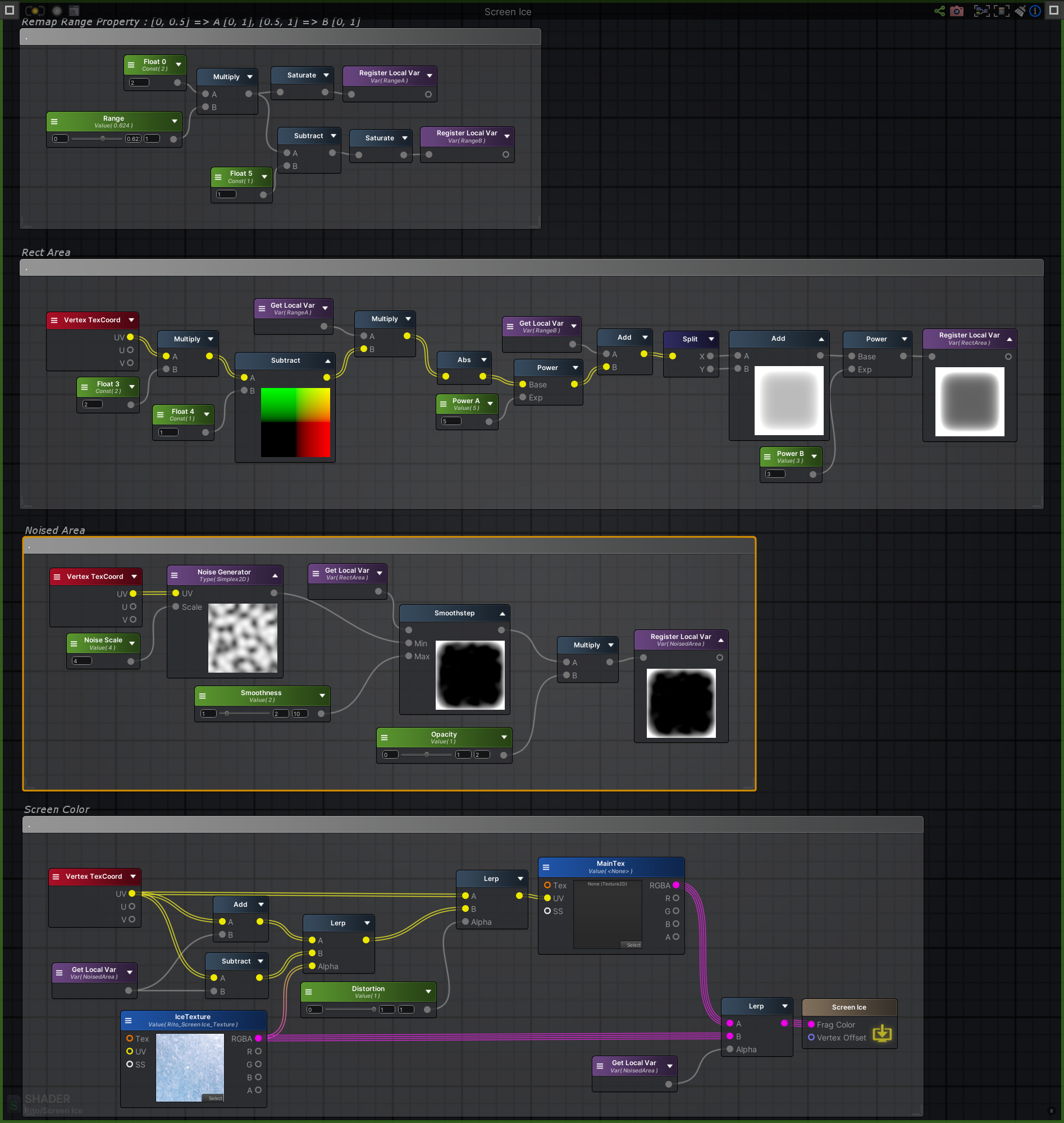1064x1123 pixels.
Task: Take a screenshot of the shader graph
Action: click(957, 11)
